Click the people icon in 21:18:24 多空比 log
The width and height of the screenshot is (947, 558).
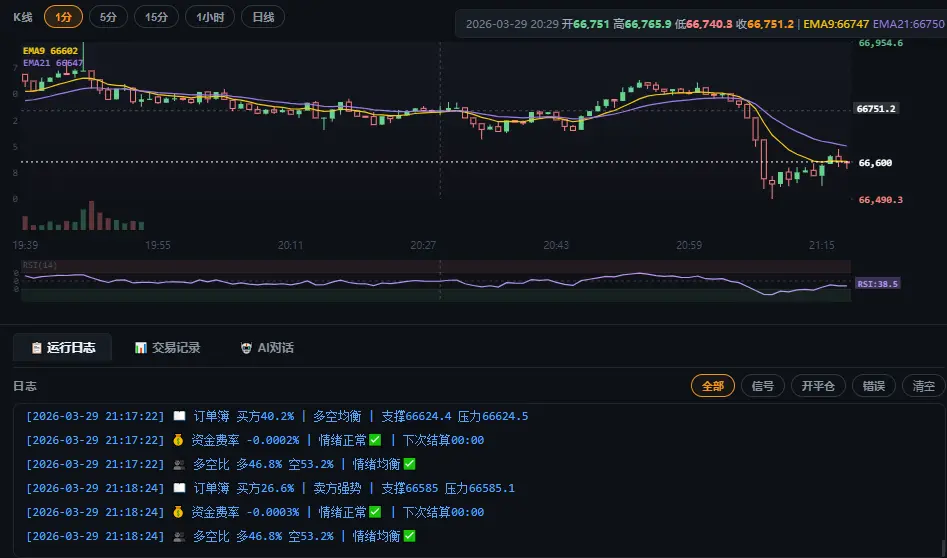pos(179,536)
